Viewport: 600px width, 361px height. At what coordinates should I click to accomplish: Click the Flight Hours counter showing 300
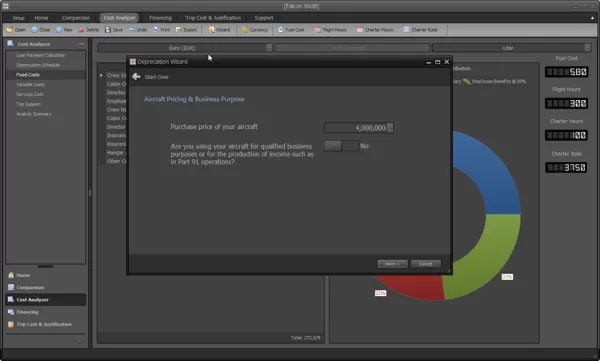coord(566,103)
